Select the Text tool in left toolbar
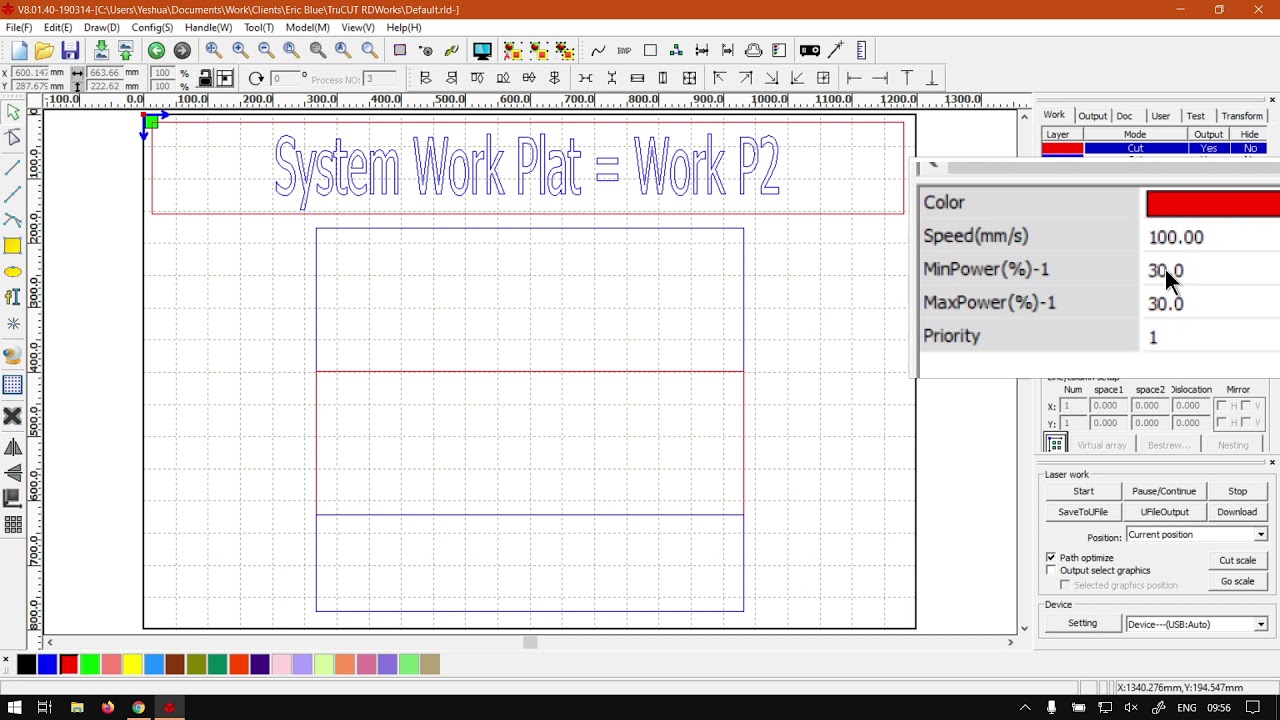 [13, 297]
